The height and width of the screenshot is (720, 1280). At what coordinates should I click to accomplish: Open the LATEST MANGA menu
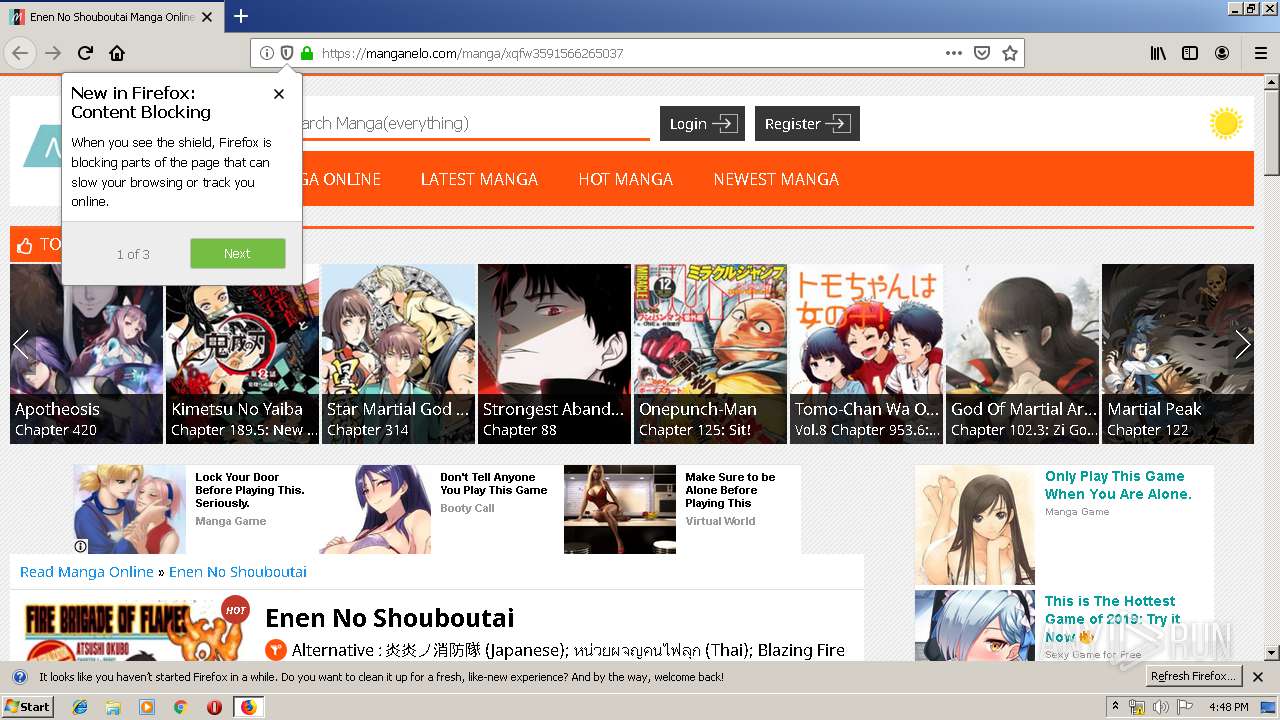point(479,179)
